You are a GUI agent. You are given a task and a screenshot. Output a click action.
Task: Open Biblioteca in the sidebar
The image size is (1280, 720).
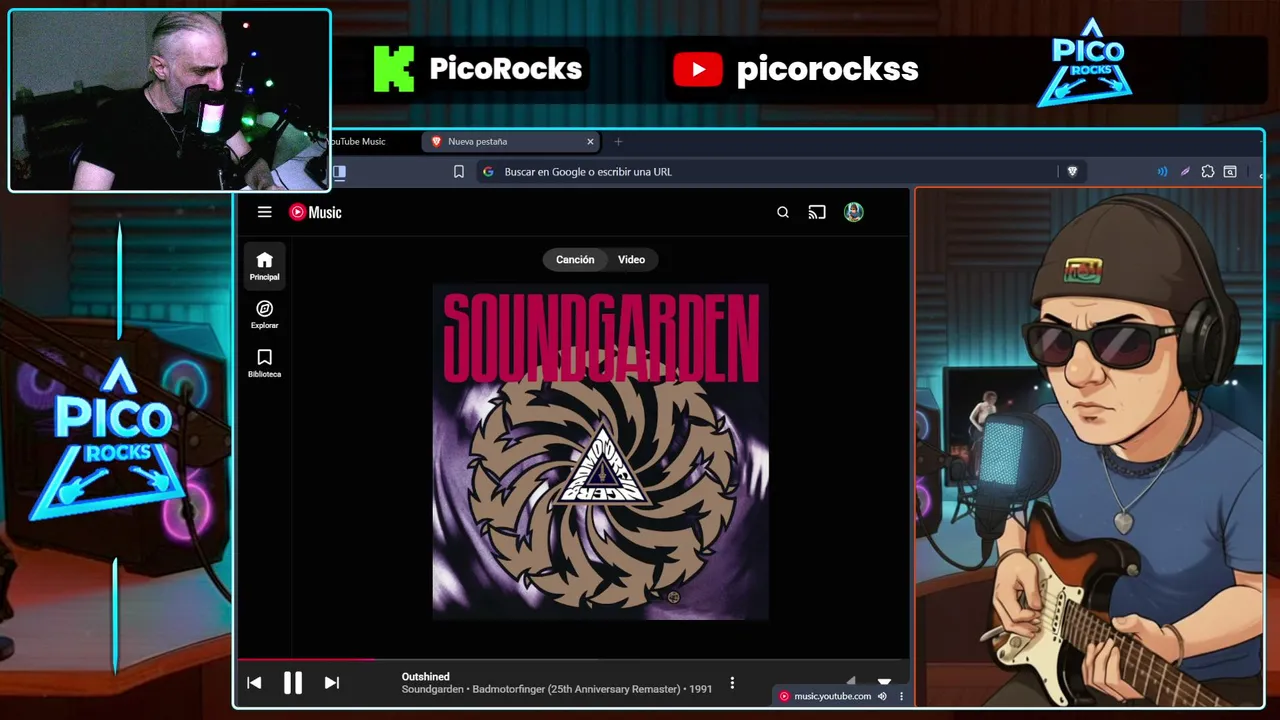coord(264,363)
